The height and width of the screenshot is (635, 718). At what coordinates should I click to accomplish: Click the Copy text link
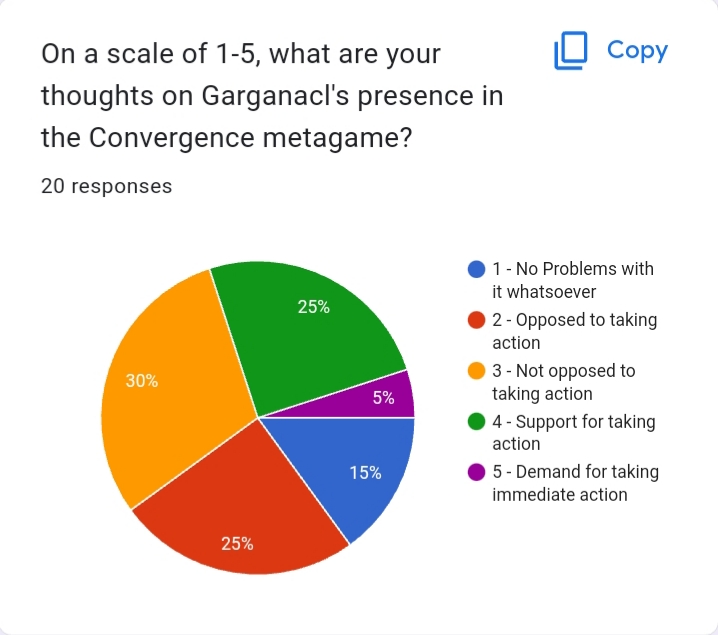637,50
